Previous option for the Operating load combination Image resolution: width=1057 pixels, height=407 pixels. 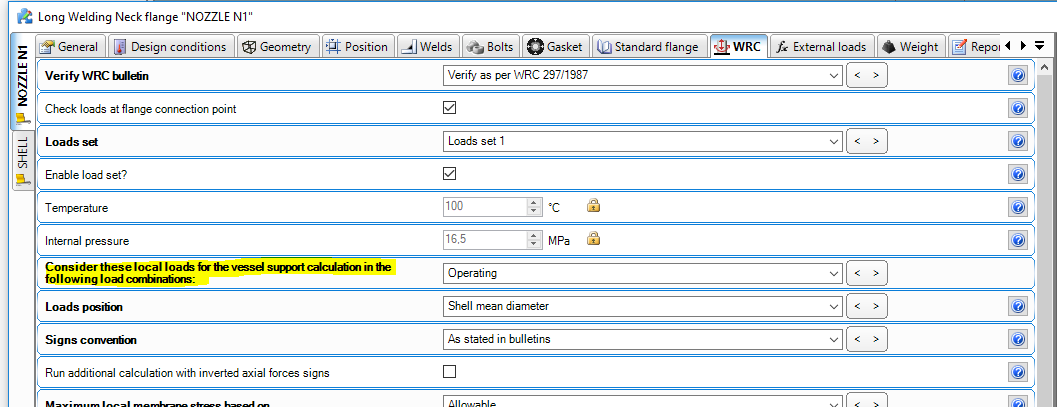(857, 273)
